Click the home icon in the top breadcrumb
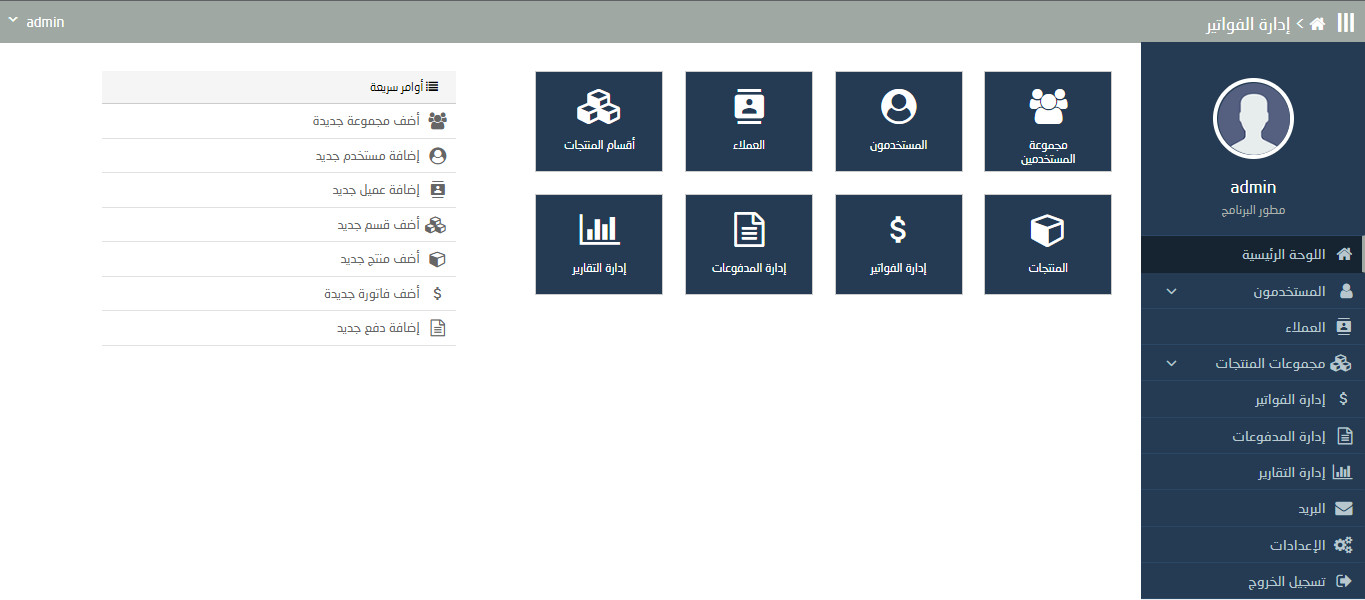 pos(1317,22)
